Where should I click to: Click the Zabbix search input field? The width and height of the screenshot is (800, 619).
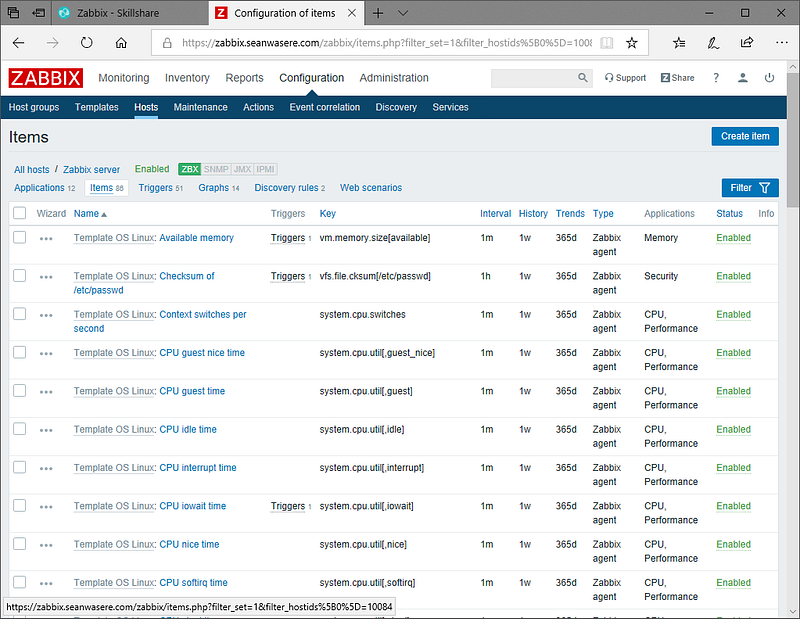tap(534, 78)
